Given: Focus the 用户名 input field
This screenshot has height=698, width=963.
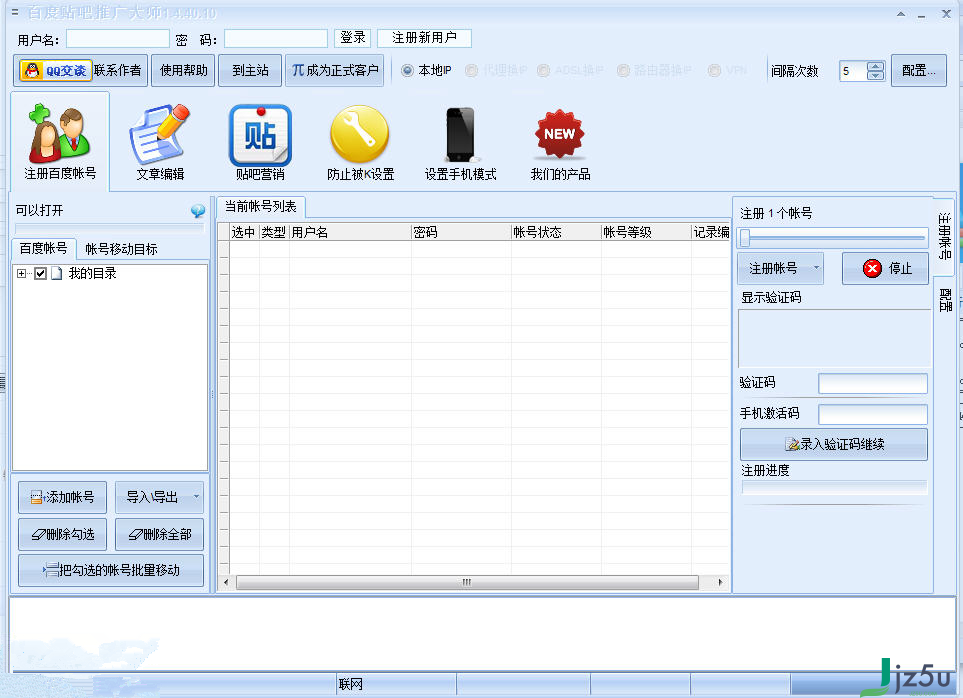Looking at the screenshot, I should (118, 39).
